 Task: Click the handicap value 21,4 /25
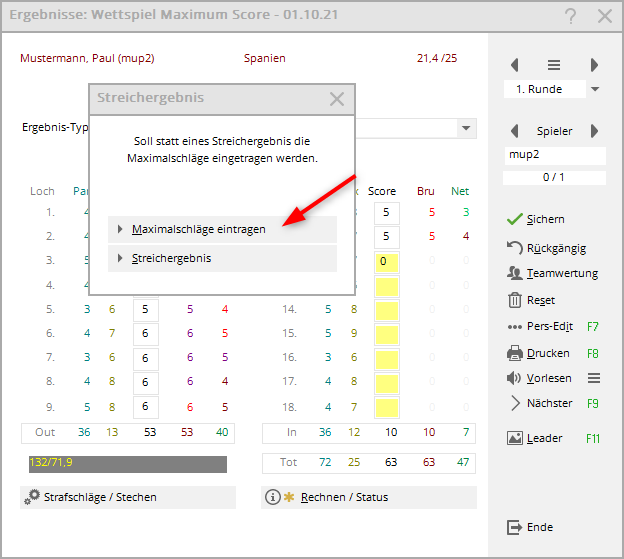437,58
